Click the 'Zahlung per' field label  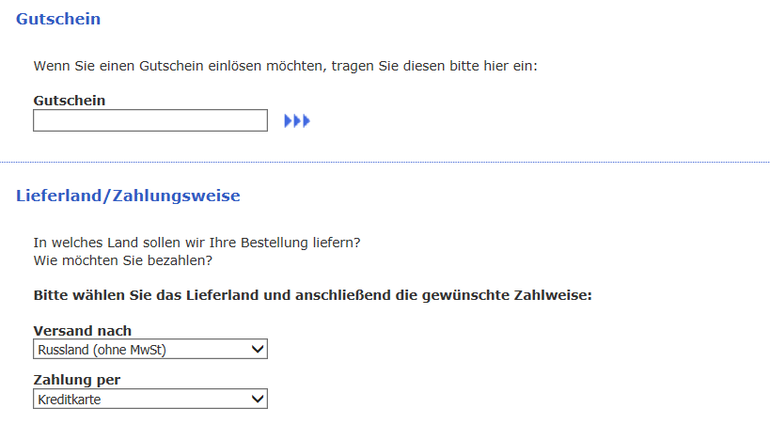tap(77, 381)
